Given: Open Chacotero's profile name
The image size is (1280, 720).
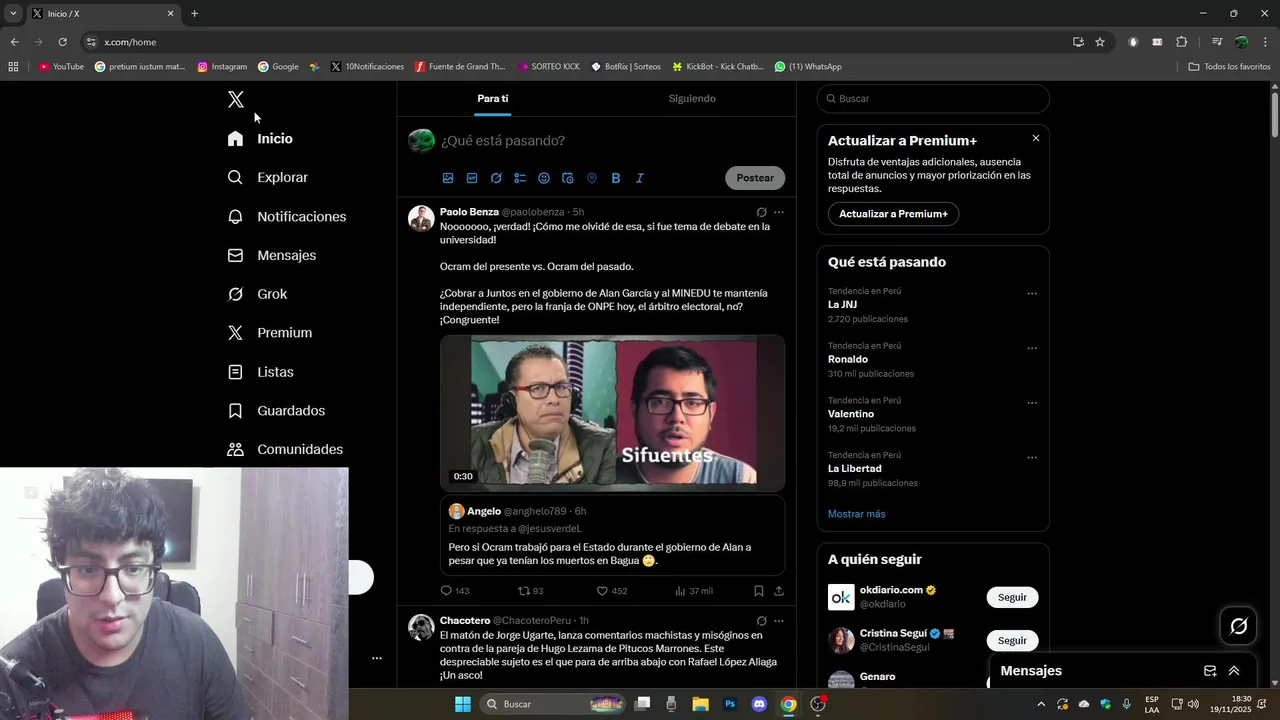Looking at the screenshot, I should coord(465,621).
